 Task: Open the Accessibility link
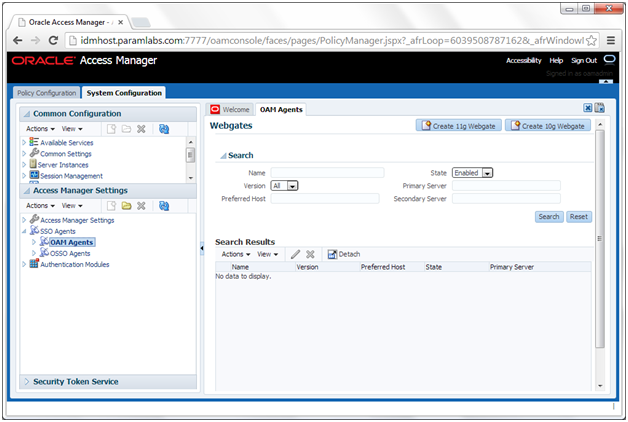pyautogui.click(x=523, y=60)
